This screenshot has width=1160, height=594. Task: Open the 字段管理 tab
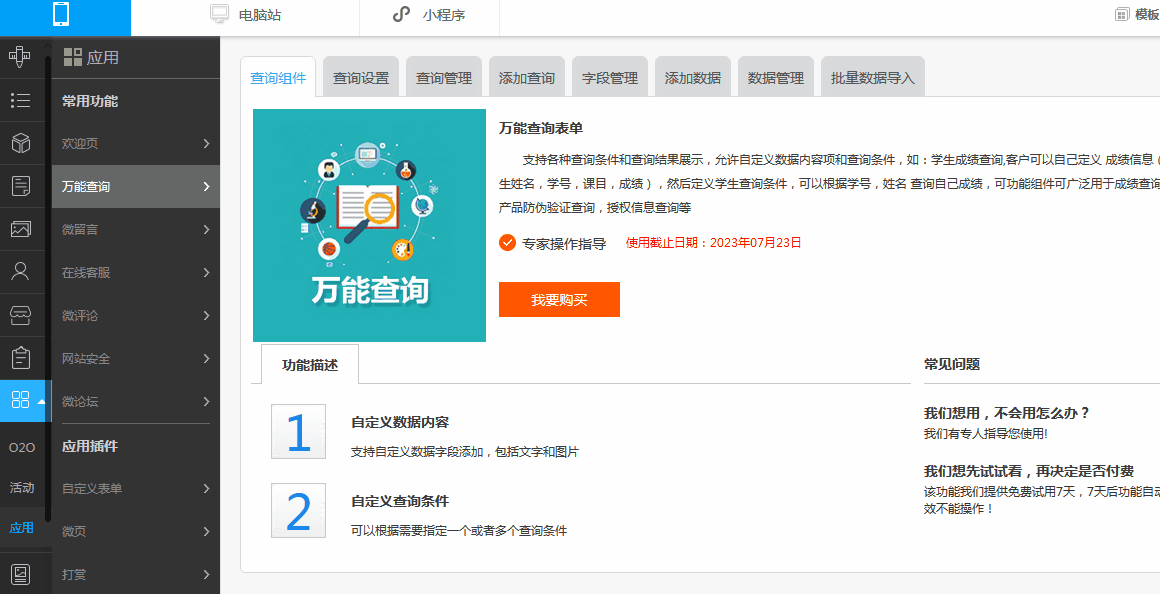[610, 77]
